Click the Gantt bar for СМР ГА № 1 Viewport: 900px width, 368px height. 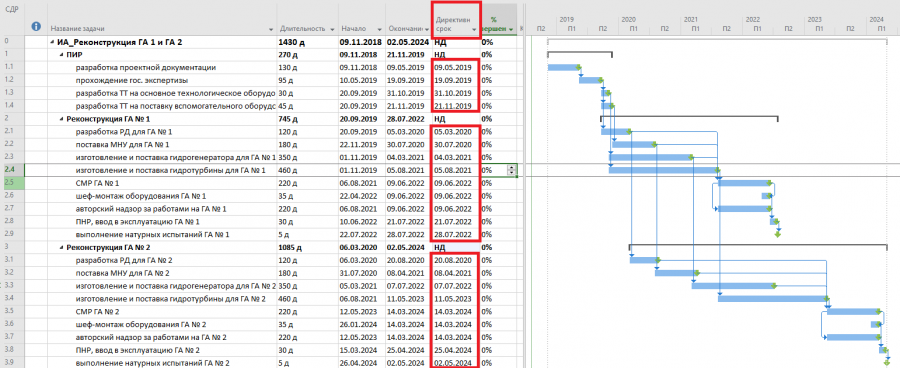(744, 183)
